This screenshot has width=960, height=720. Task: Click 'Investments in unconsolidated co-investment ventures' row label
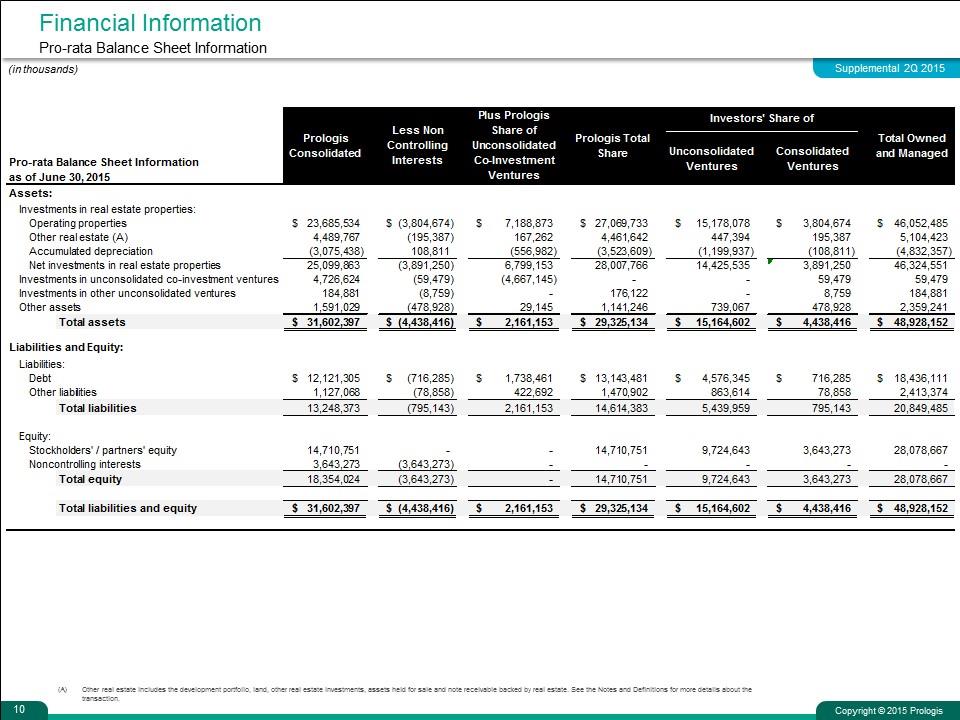tap(149, 279)
